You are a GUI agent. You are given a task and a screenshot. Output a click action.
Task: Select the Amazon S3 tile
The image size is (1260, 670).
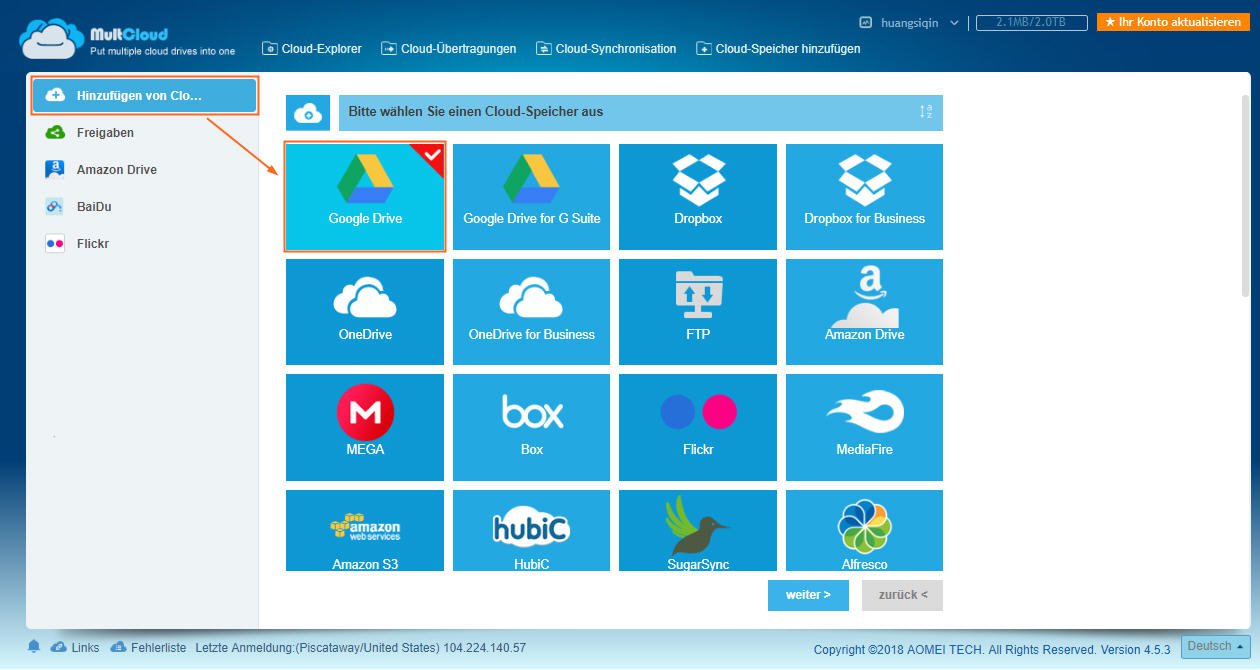click(x=365, y=530)
